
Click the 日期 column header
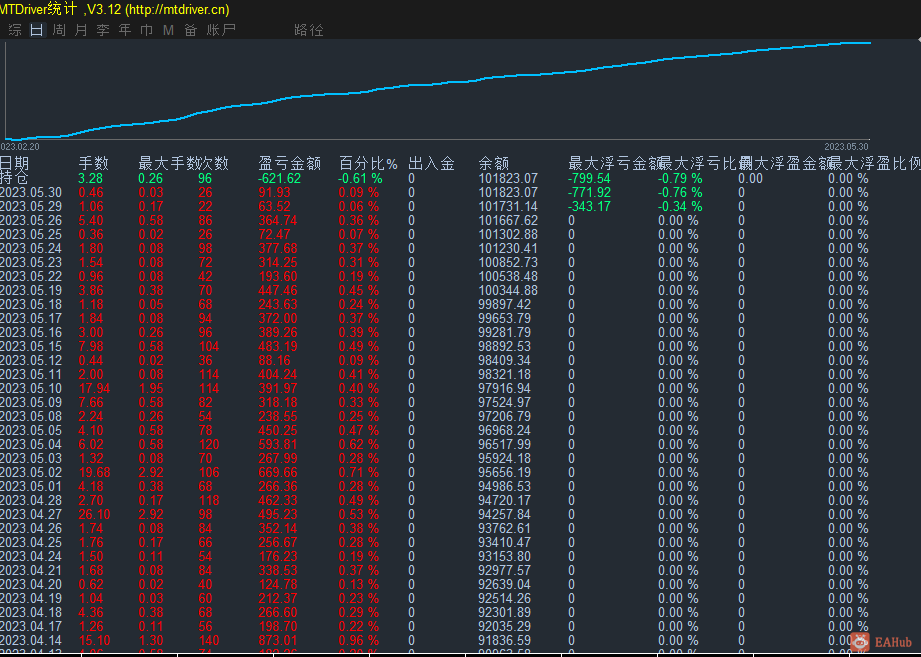(x=14, y=163)
